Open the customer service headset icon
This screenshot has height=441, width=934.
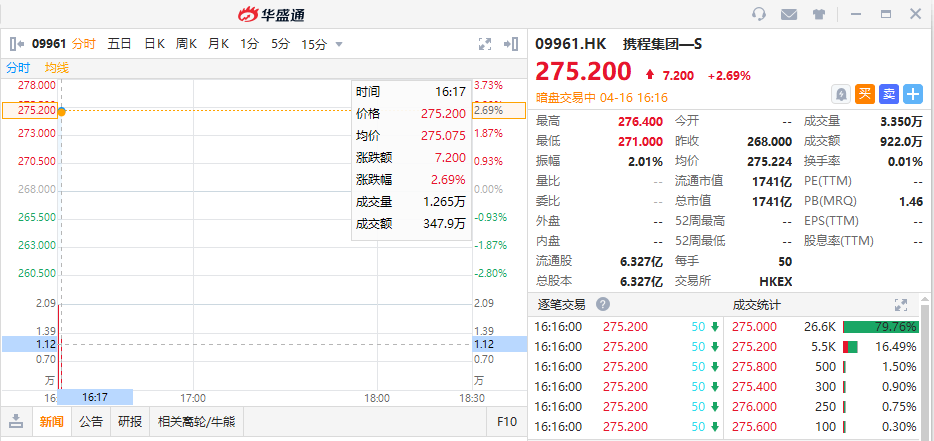pyautogui.click(x=759, y=14)
